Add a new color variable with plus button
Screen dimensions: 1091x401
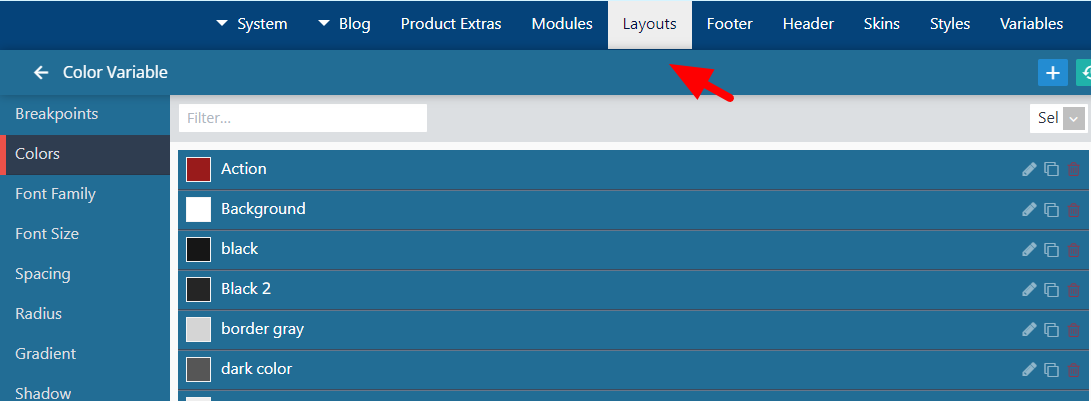click(x=1053, y=72)
